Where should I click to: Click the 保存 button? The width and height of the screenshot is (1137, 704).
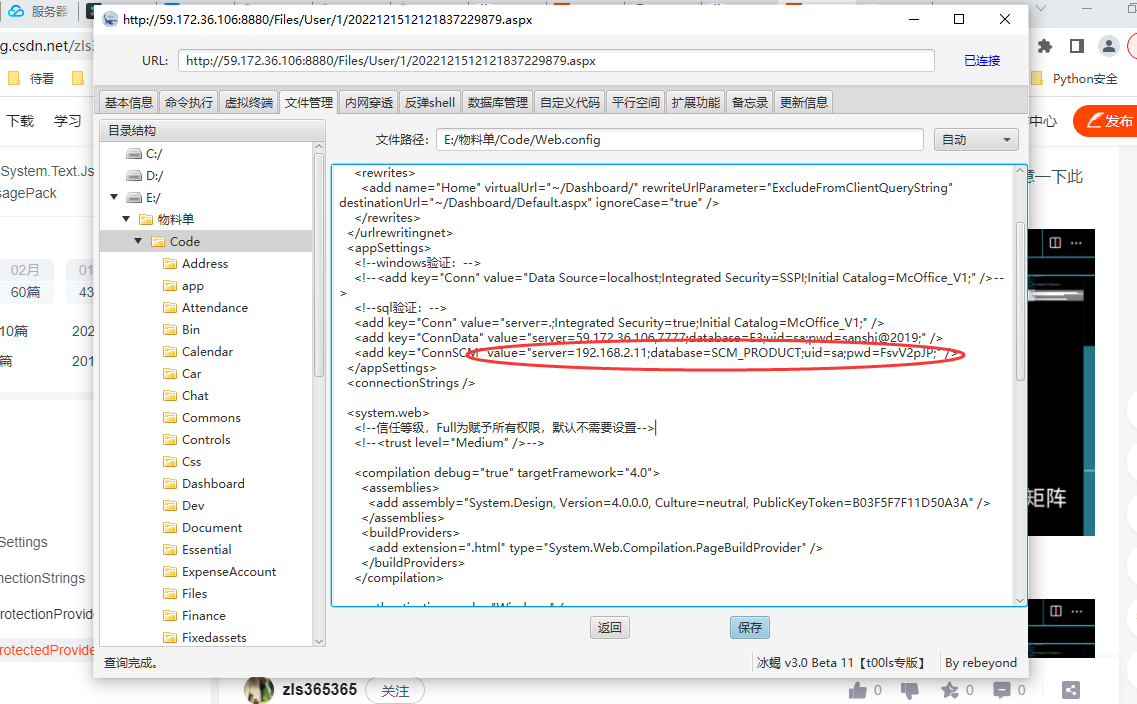tap(750, 627)
